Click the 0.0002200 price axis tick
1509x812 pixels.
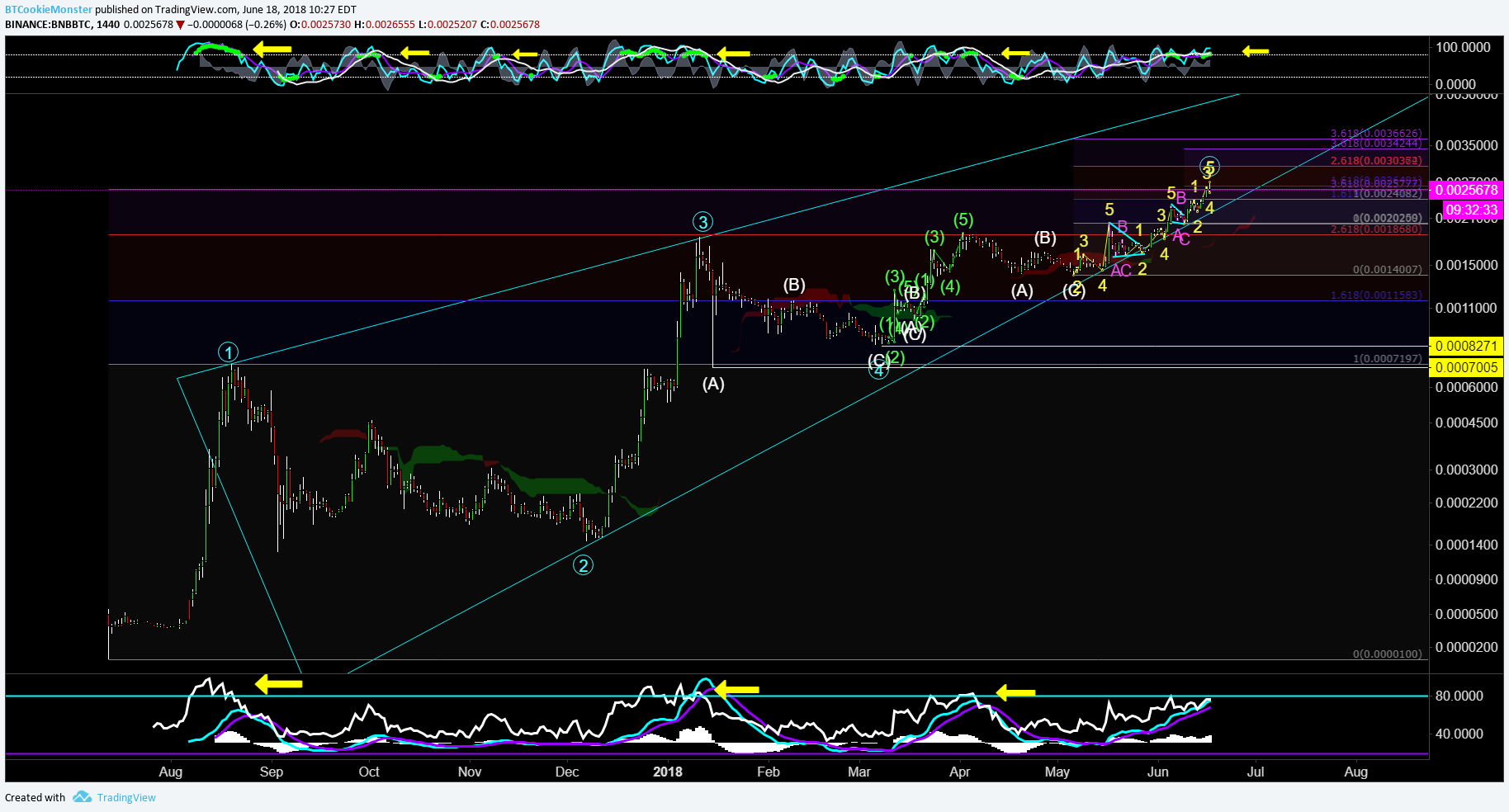pyautogui.click(x=1466, y=503)
